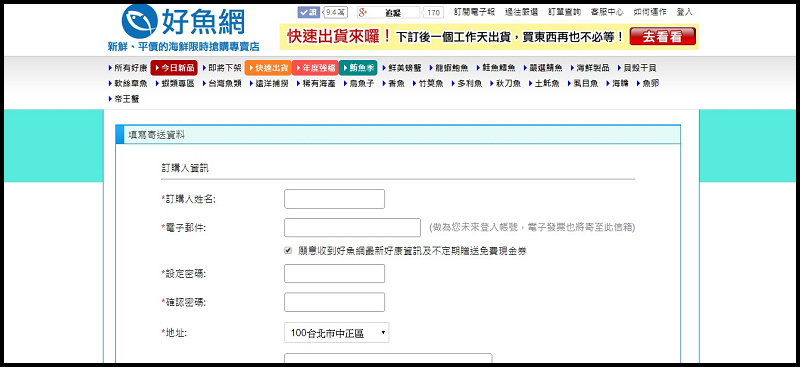This screenshot has height=367, width=800.
Task: Click the 去看看 red button
Action: point(662,37)
